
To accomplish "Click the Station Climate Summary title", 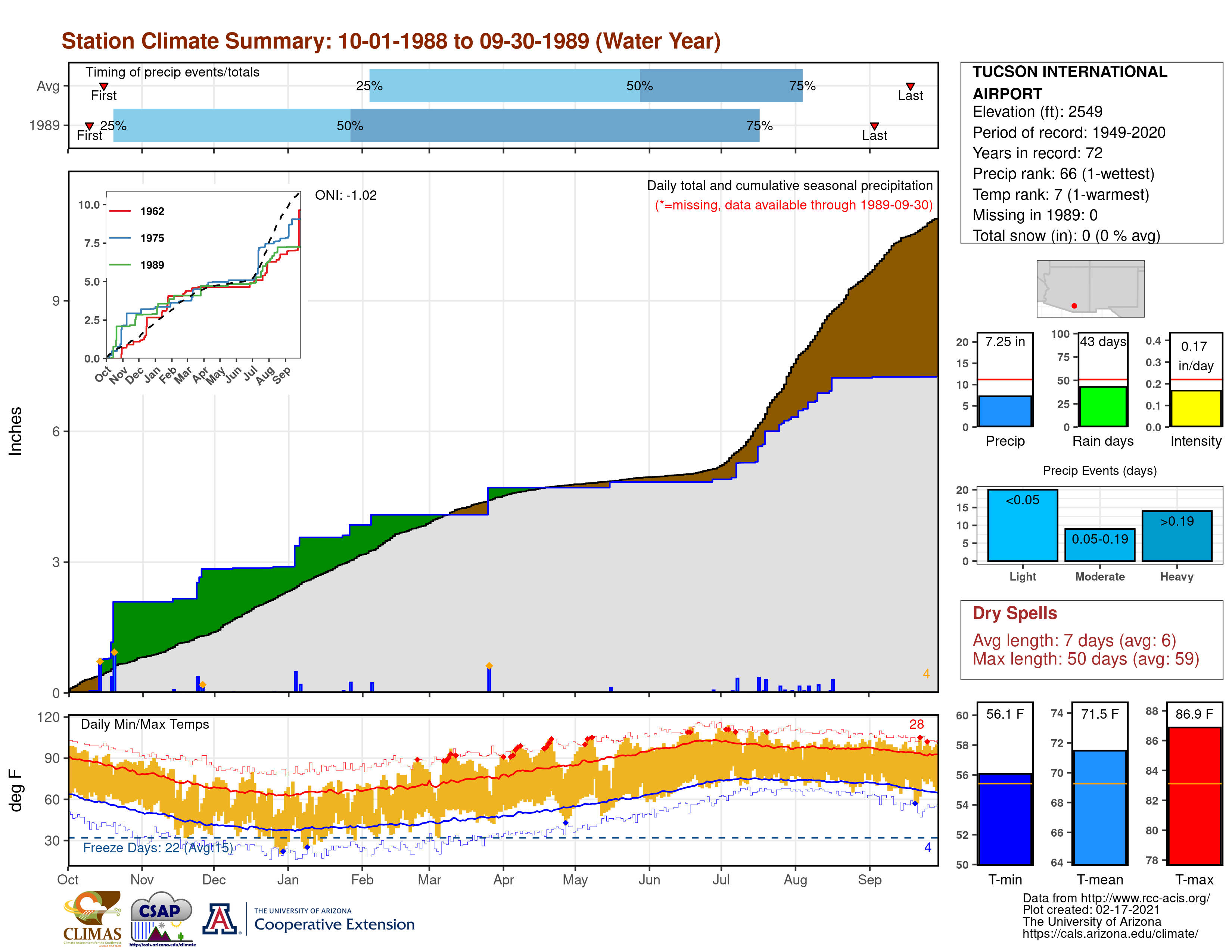I will tap(391, 41).
